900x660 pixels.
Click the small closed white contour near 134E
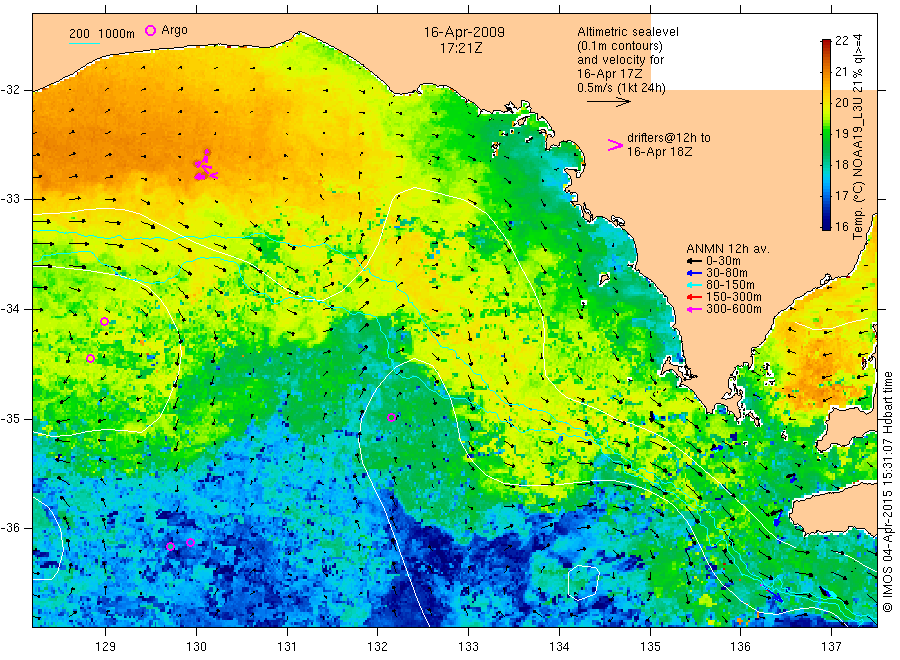pos(584,583)
